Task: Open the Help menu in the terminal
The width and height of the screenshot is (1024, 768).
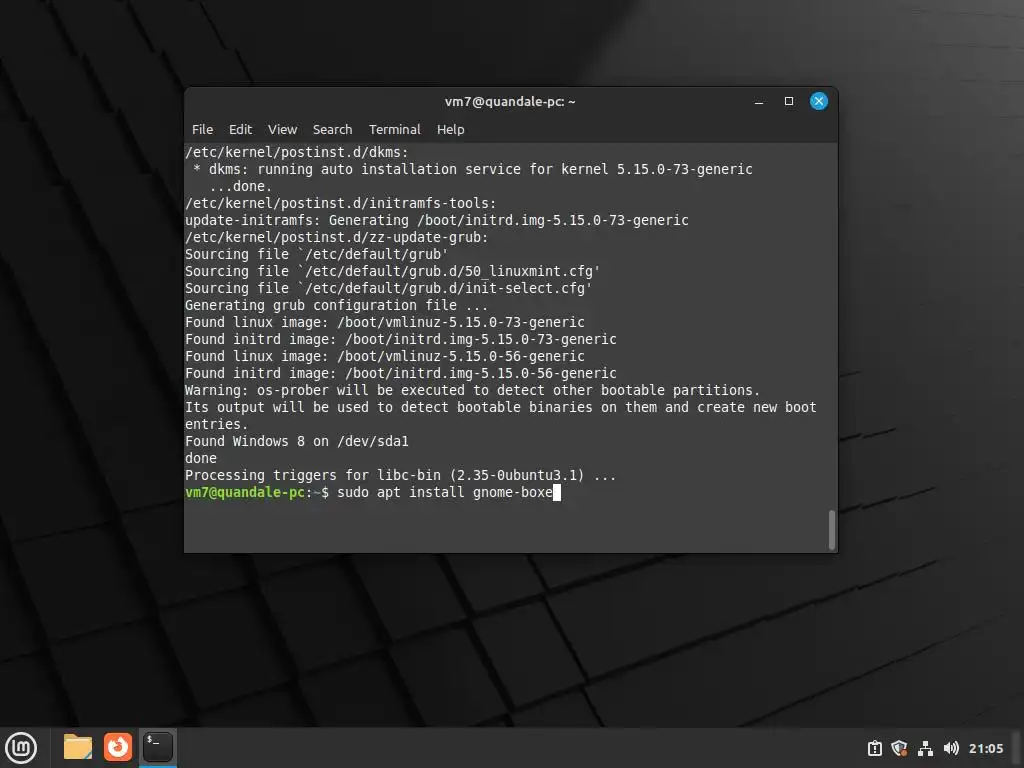Action: pos(451,129)
